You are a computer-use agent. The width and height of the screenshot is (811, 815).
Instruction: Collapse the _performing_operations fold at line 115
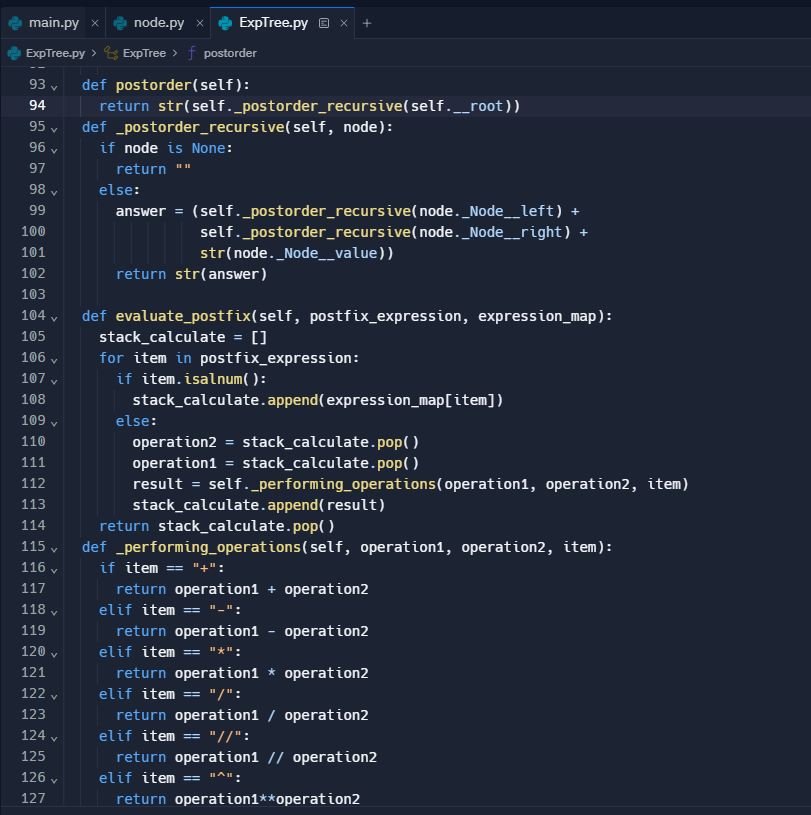[52, 546]
